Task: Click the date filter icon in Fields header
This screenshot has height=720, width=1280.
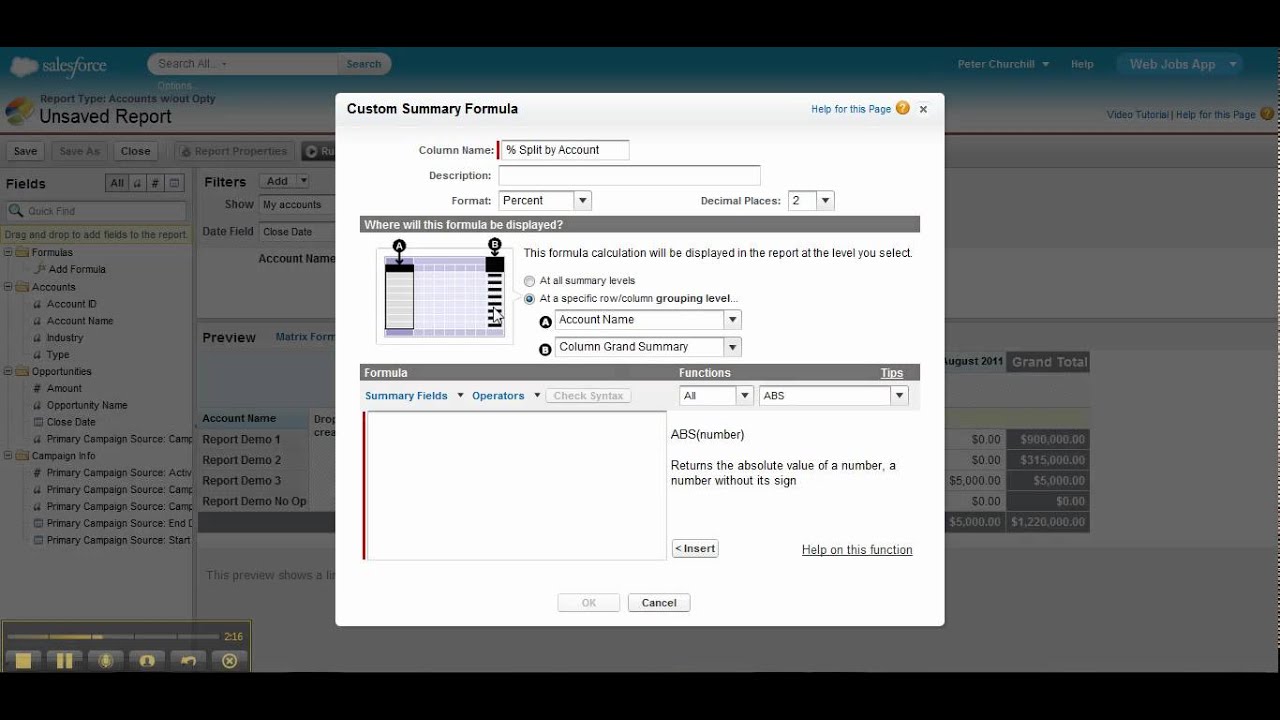Action: [x=175, y=183]
